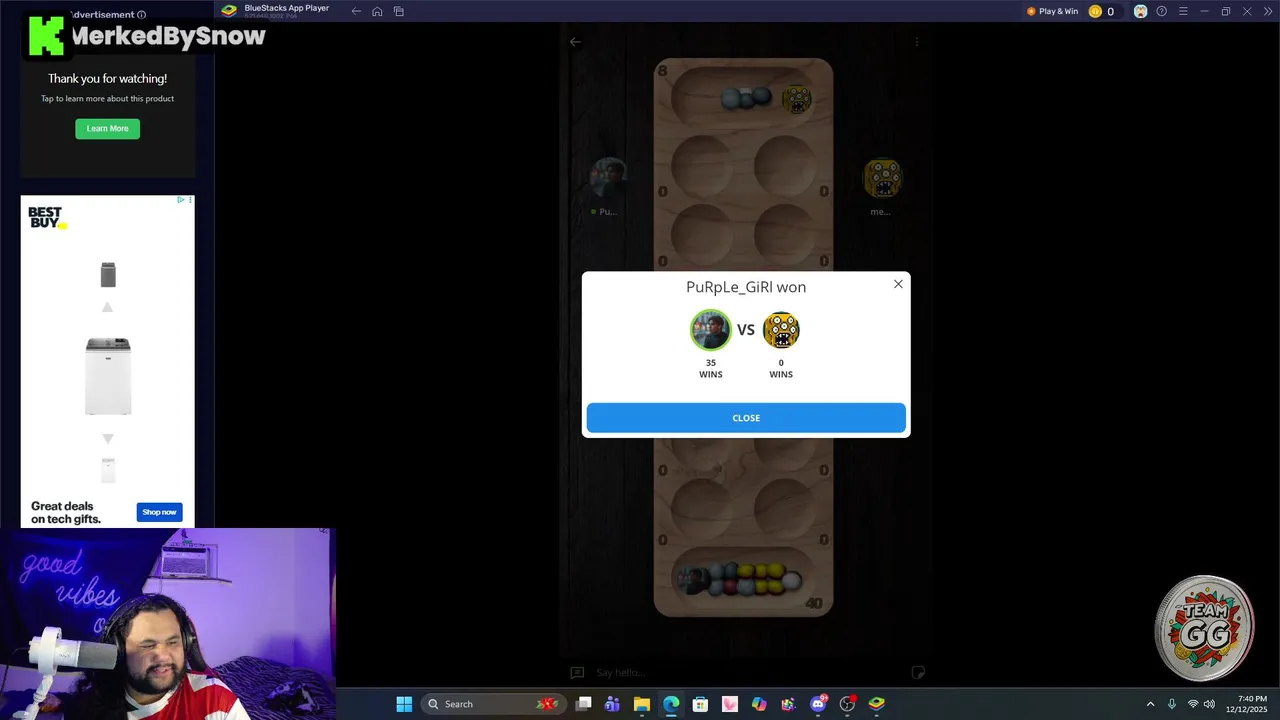Viewport: 1280px width, 720px height.
Task: Click the '0 WINS' text
Action: click(x=781, y=369)
